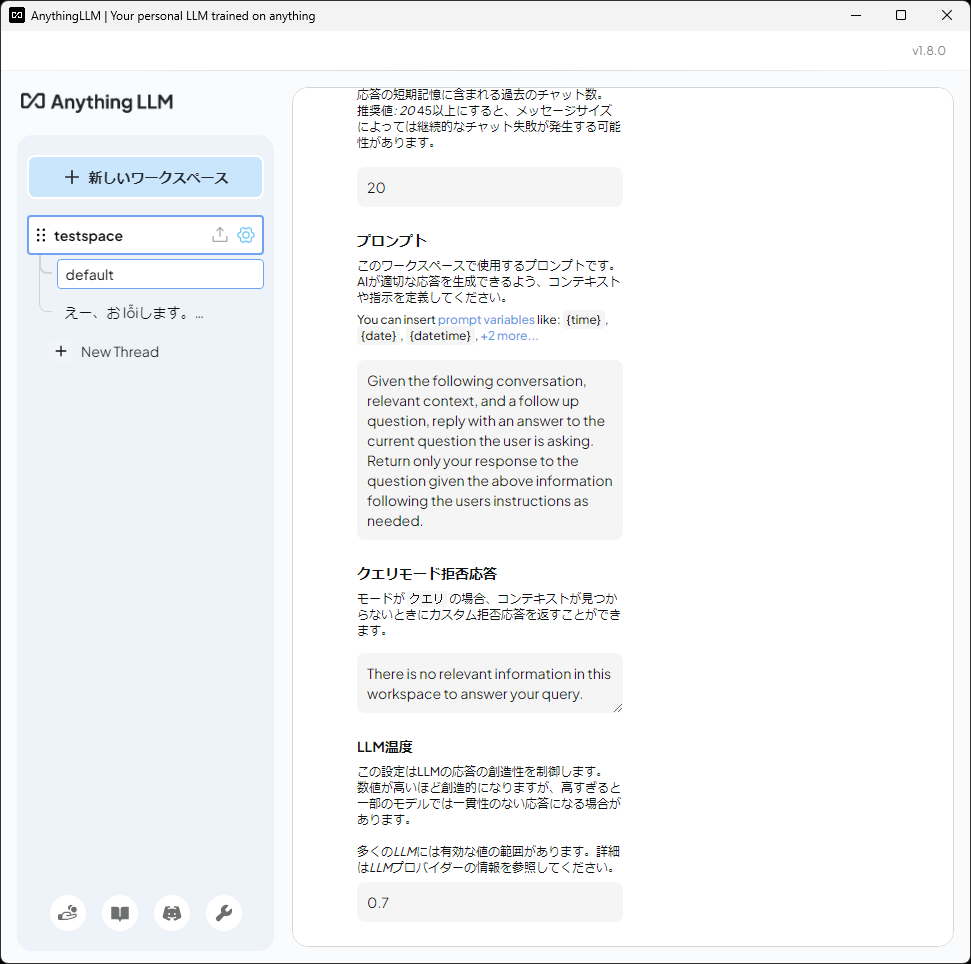
Task: Click the support hand icon at bottom
Action: (x=67, y=913)
